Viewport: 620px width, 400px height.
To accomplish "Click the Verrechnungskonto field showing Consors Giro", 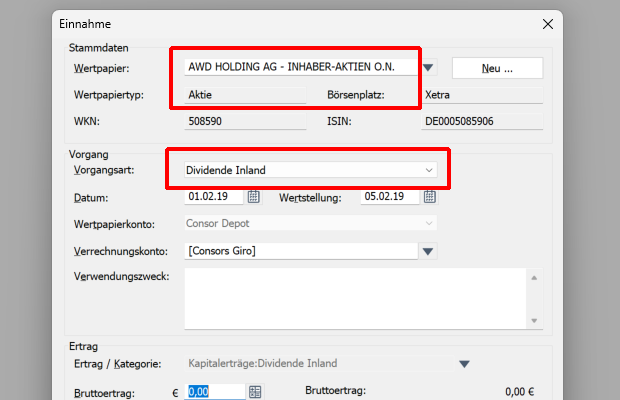I will [301, 251].
